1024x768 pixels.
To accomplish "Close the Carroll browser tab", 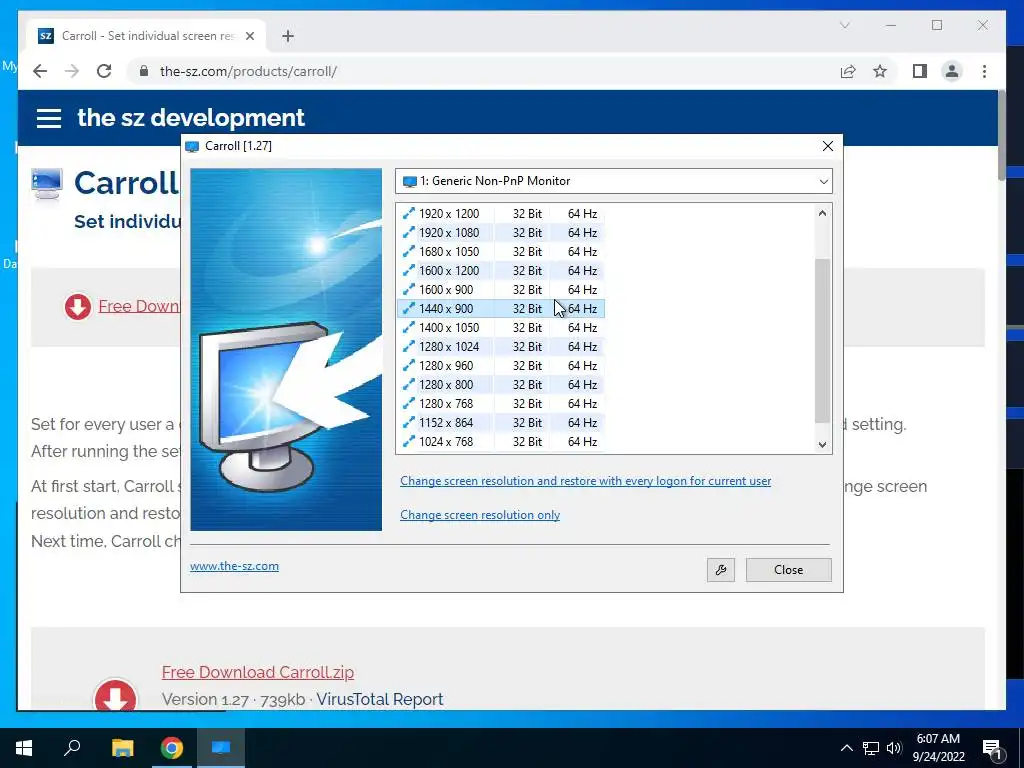I will click(249, 36).
